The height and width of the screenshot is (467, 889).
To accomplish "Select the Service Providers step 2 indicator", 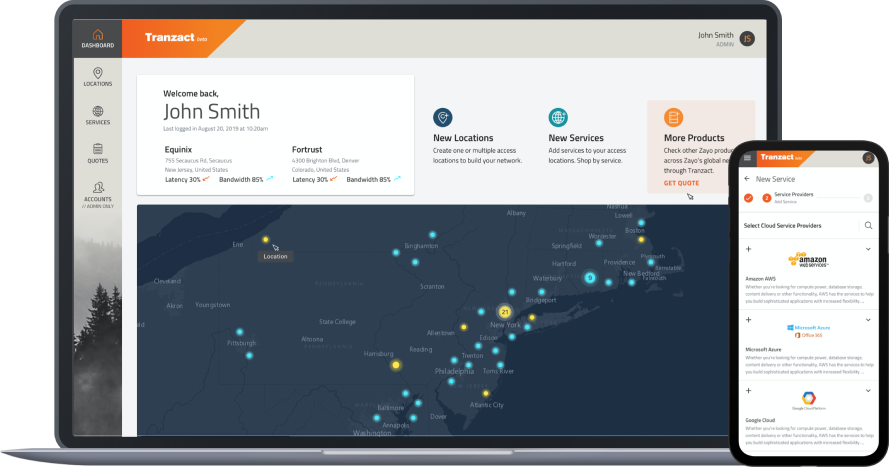I will [x=767, y=198].
